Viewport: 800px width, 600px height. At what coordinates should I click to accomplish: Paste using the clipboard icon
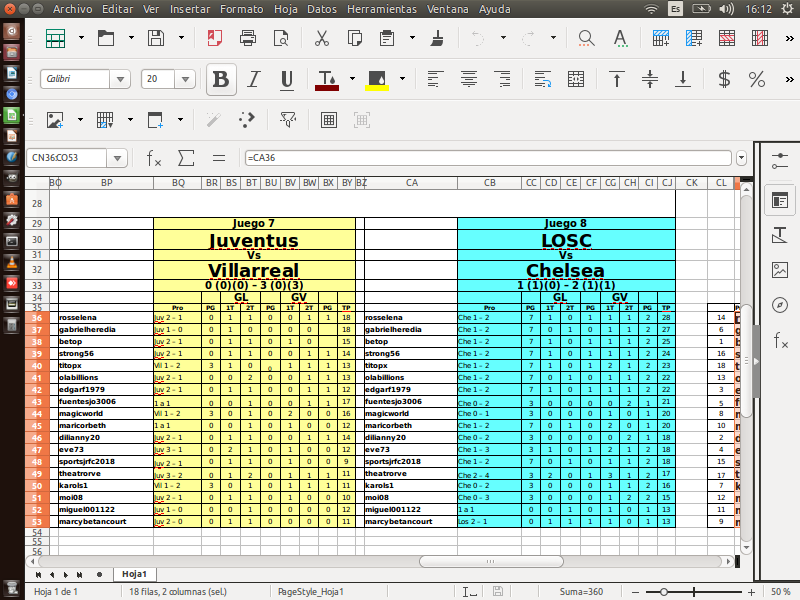click(x=387, y=38)
